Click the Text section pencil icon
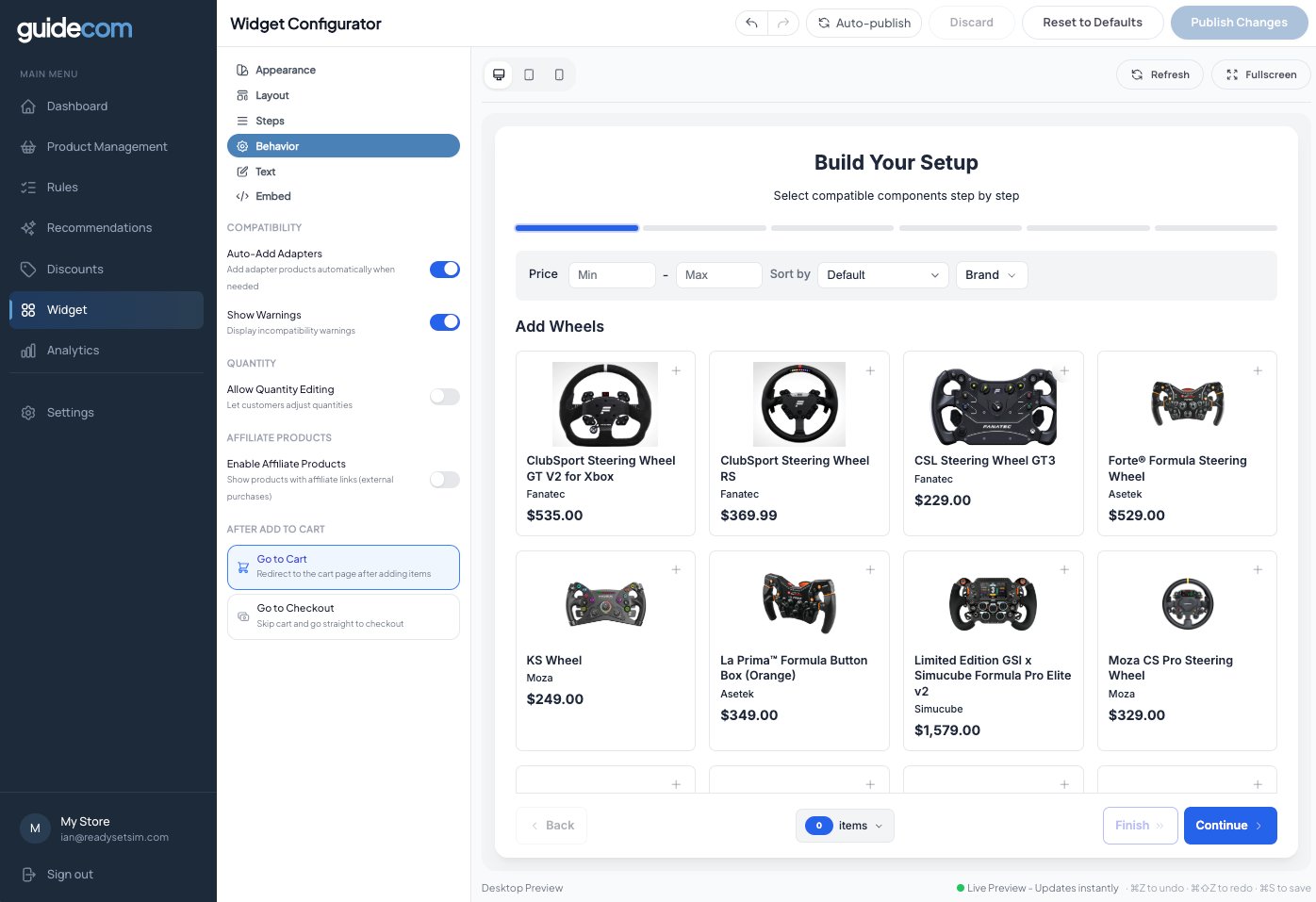 [242, 172]
